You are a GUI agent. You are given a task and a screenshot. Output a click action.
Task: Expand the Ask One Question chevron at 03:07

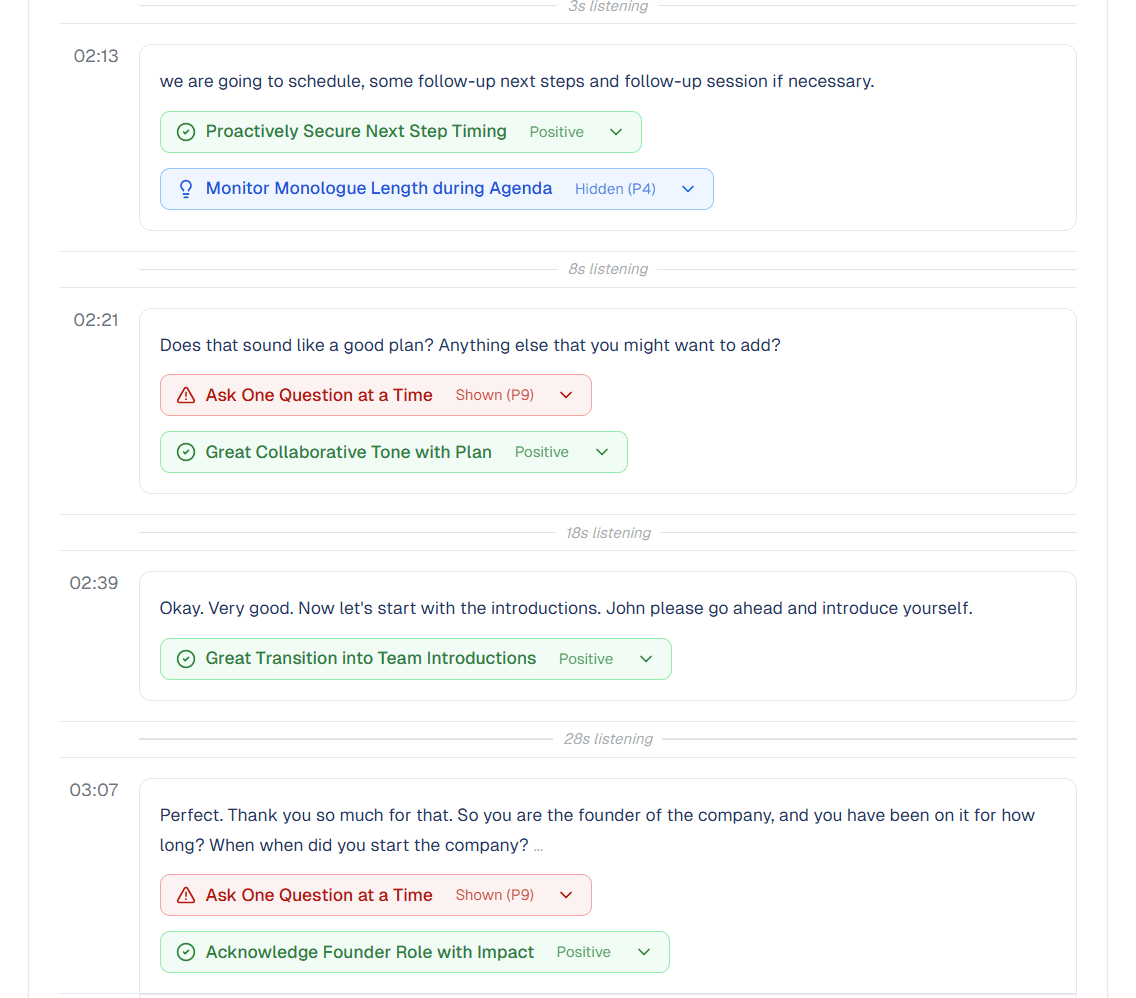pos(565,895)
